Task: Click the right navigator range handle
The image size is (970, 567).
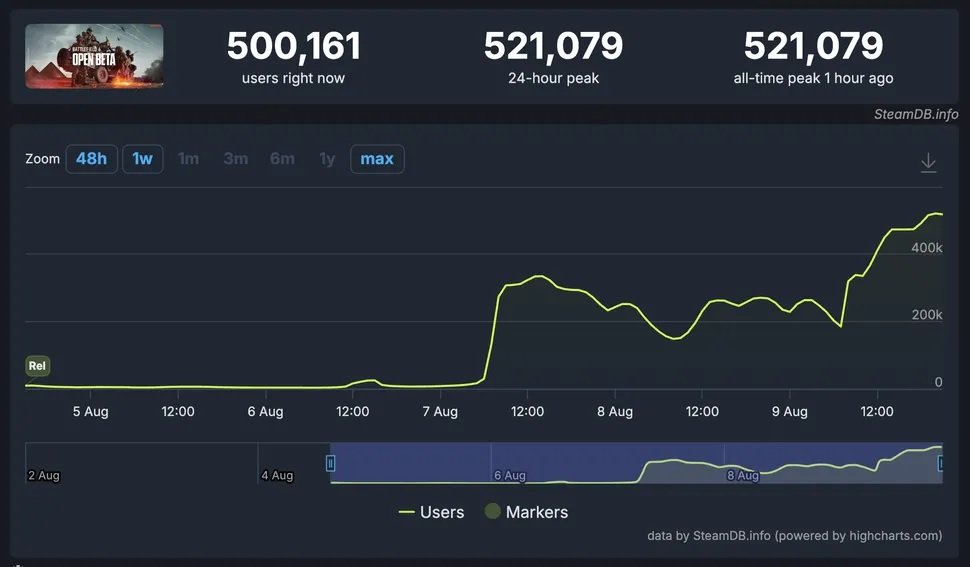Action: (x=941, y=463)
